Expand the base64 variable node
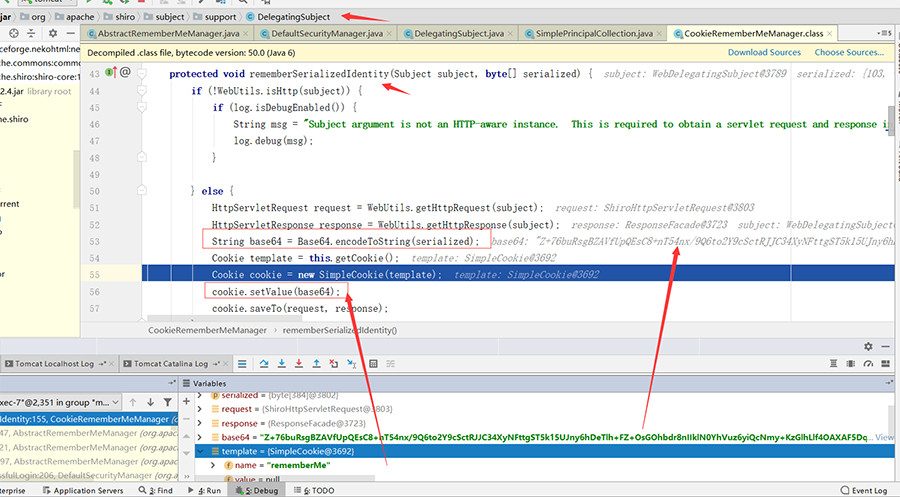Viewport: 900px width, 497px height. point(201,438)
